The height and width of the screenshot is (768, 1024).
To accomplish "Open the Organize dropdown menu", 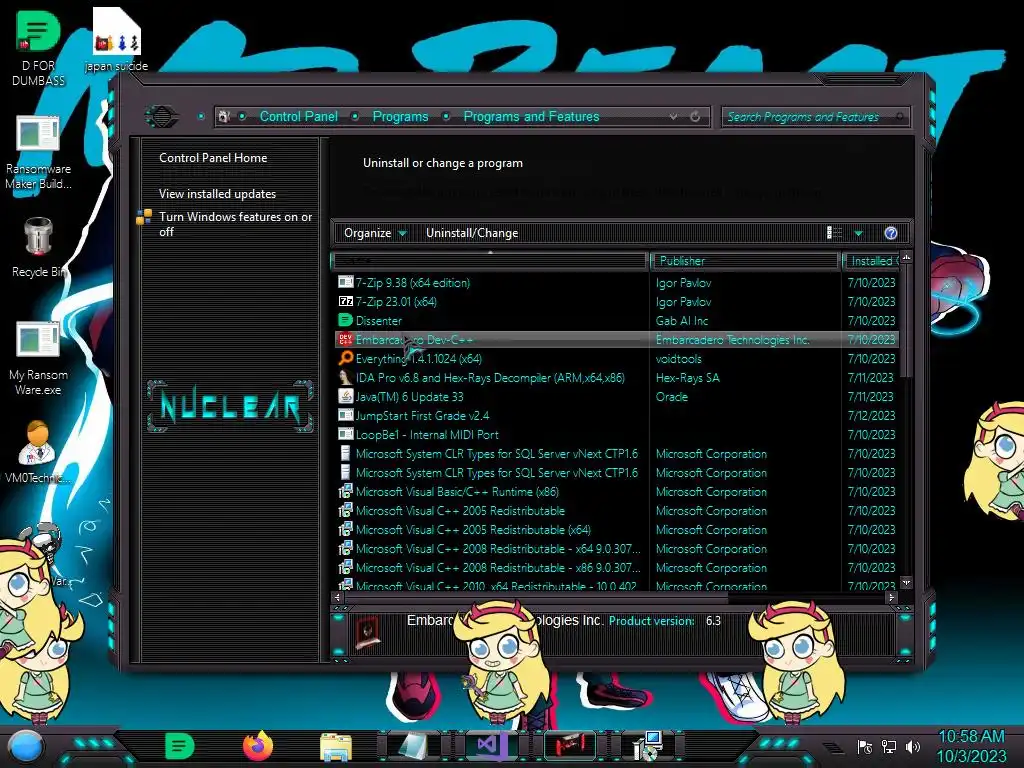I will point(375,233).
